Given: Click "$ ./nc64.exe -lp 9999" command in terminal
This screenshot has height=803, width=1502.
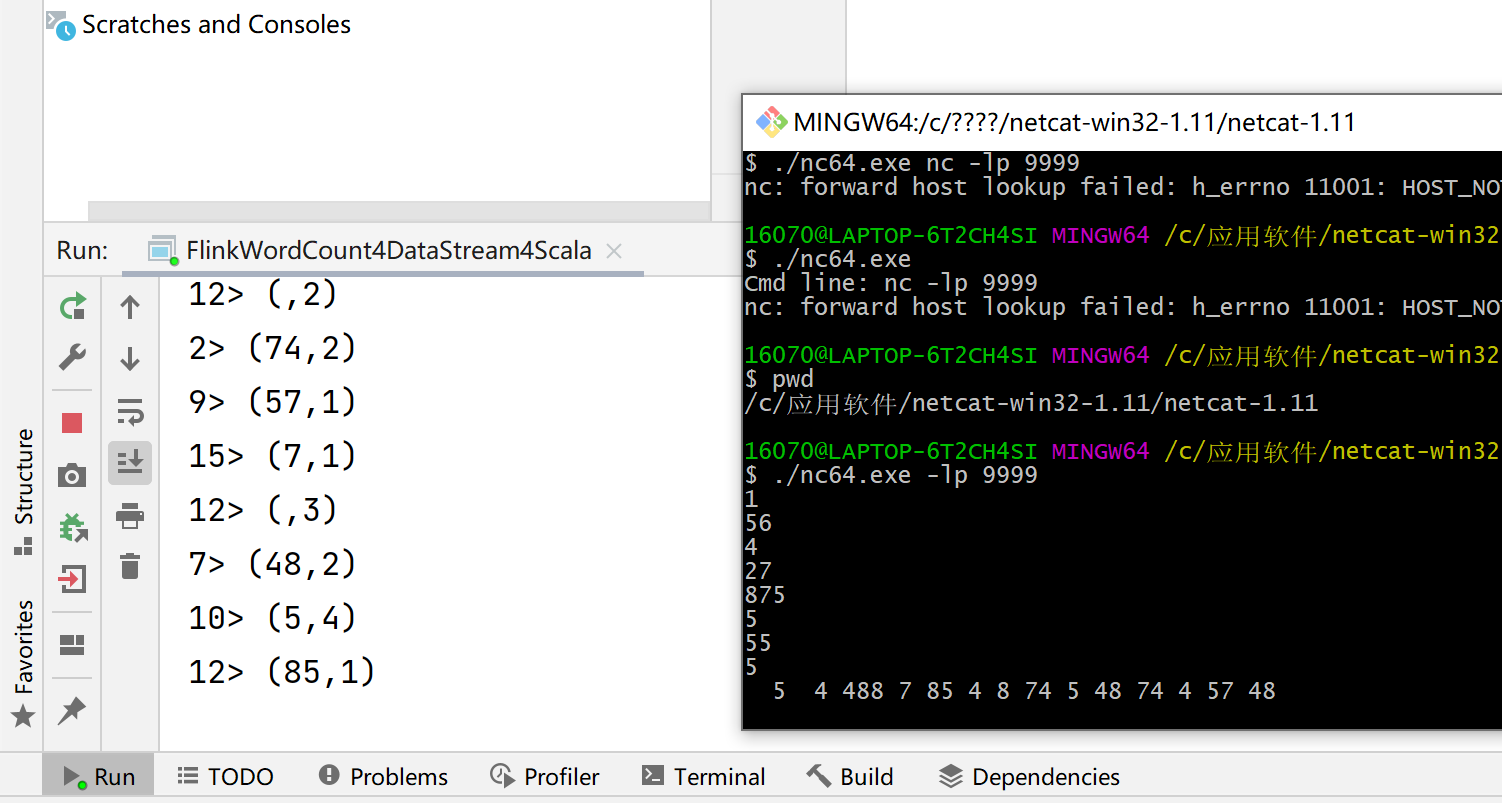Looking at the screenshot, I should [892, 475].
